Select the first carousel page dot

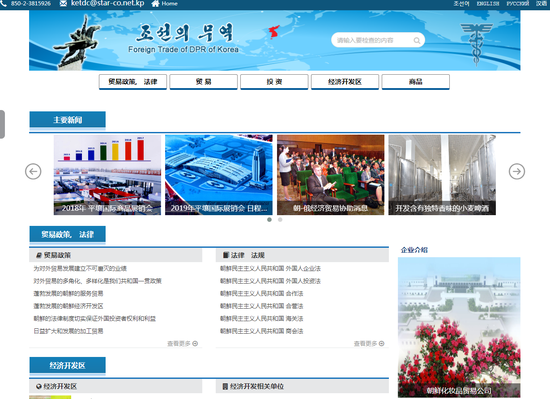click(269, 219)
